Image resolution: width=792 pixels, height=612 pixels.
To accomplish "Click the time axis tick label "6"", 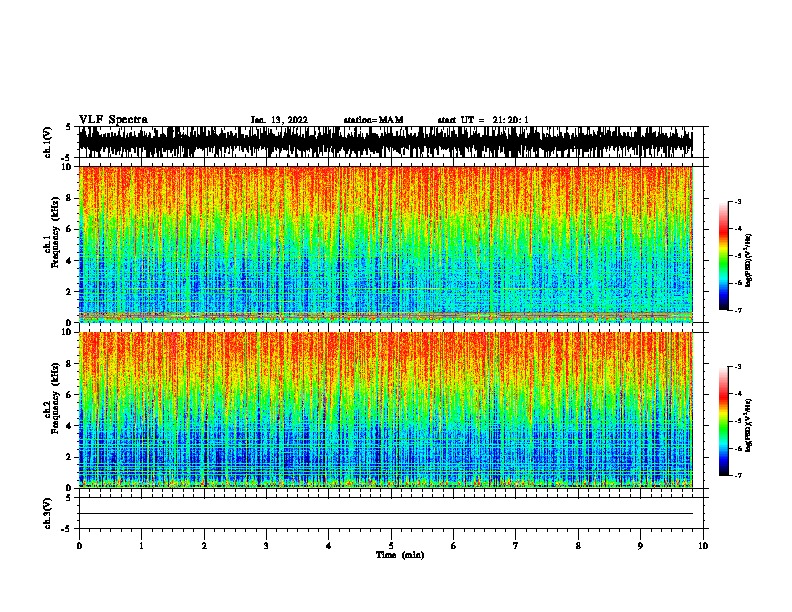I will [454, 546].
